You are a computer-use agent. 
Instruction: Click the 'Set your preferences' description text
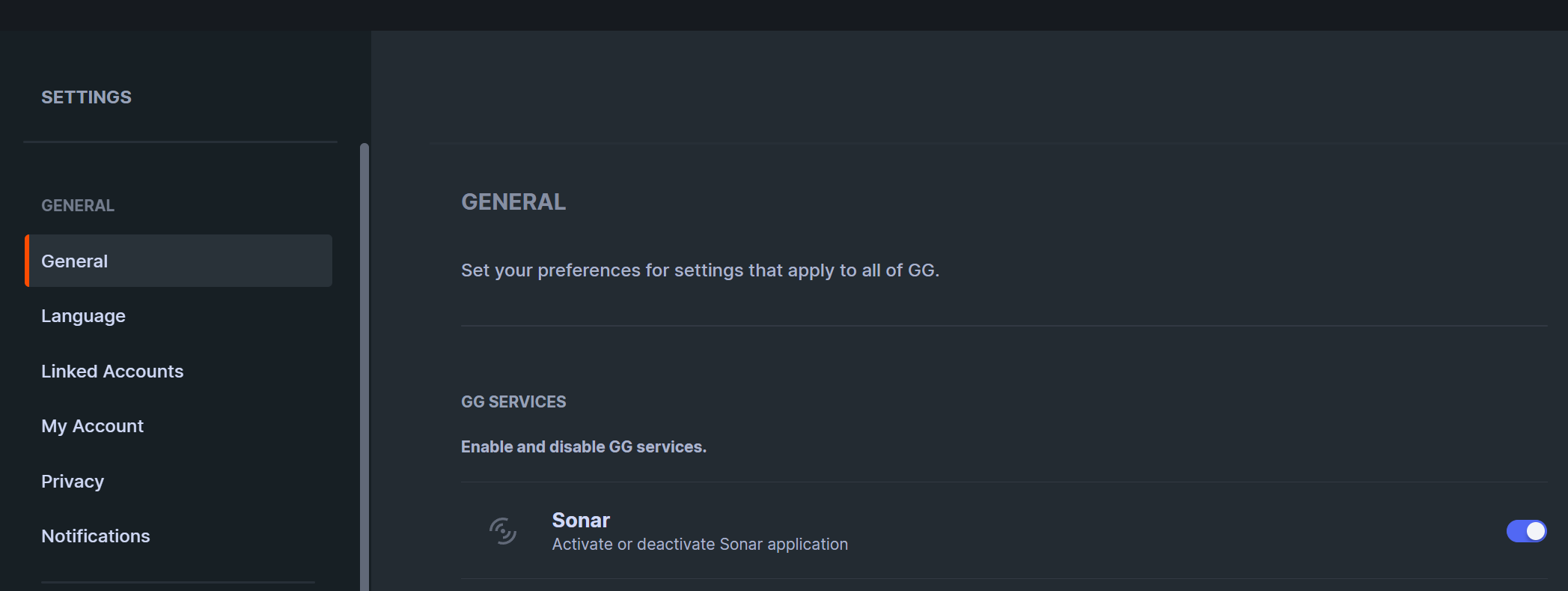[700, 270]
